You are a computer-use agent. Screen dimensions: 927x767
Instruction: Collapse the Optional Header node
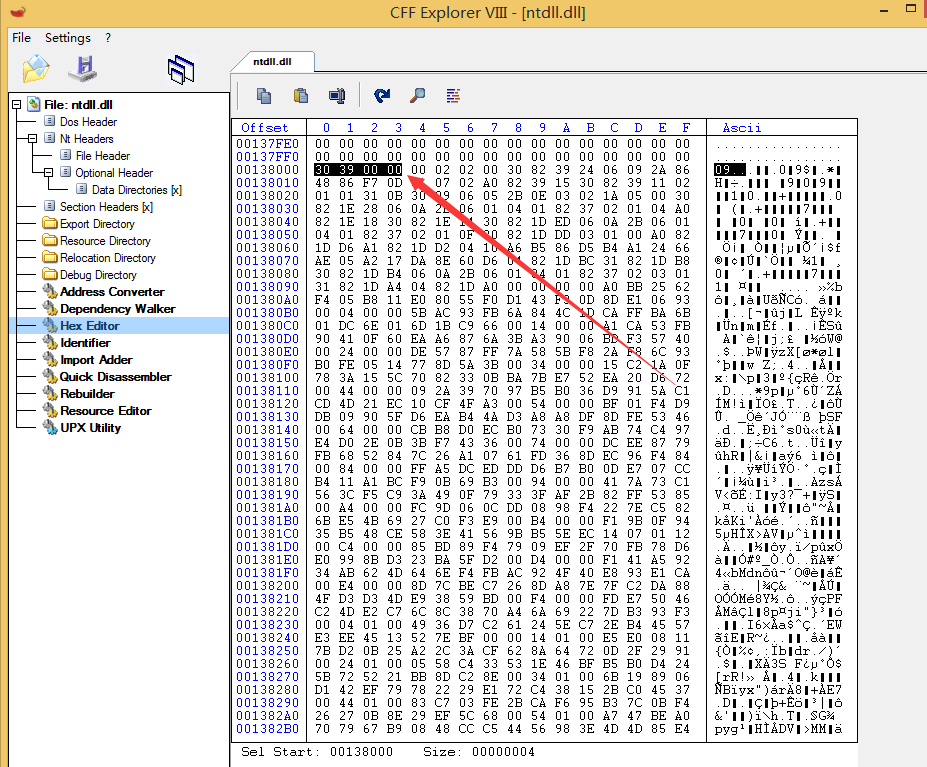48,173
